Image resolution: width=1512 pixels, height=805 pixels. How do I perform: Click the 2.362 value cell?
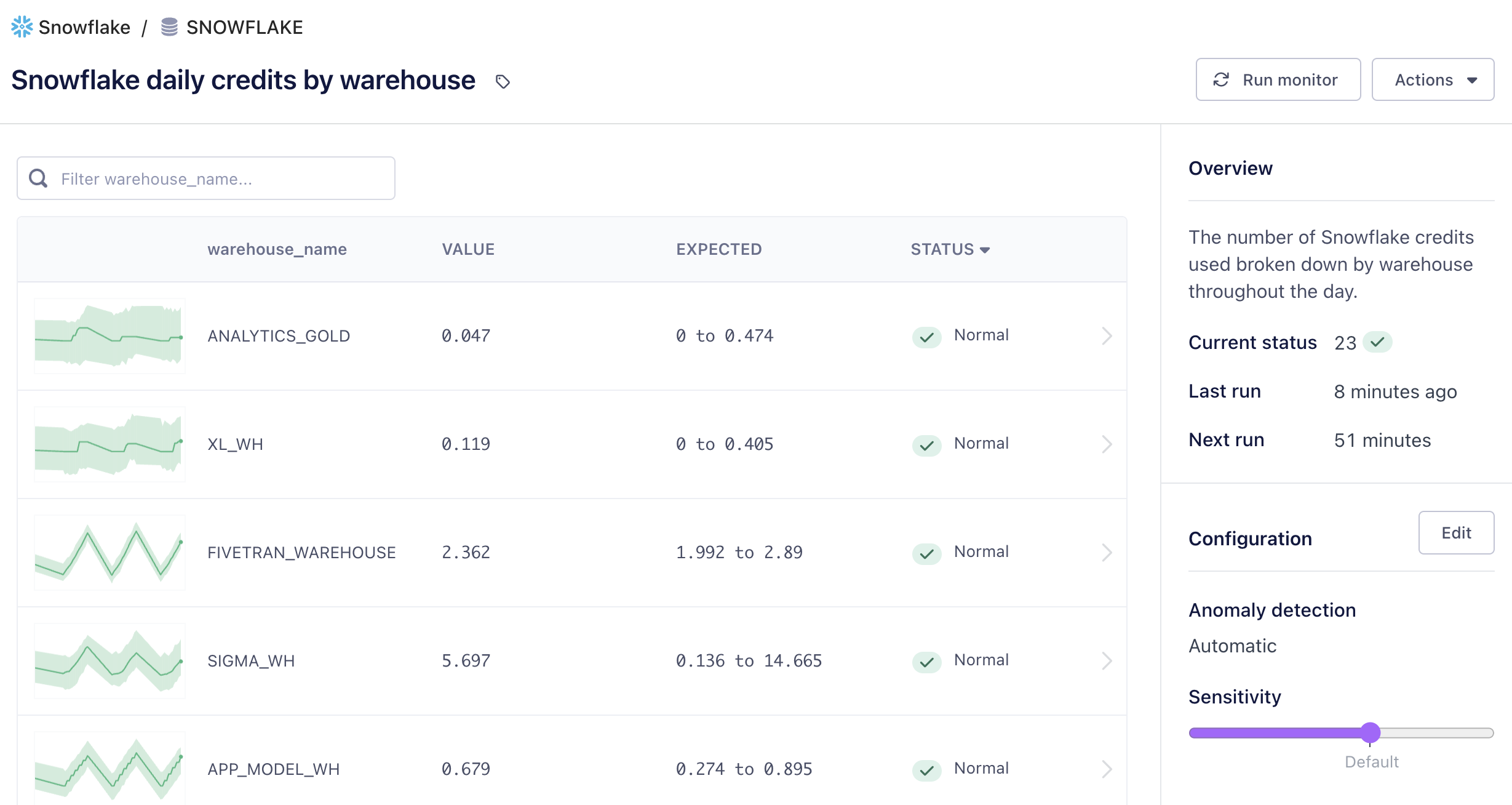[x=466, y=553]
